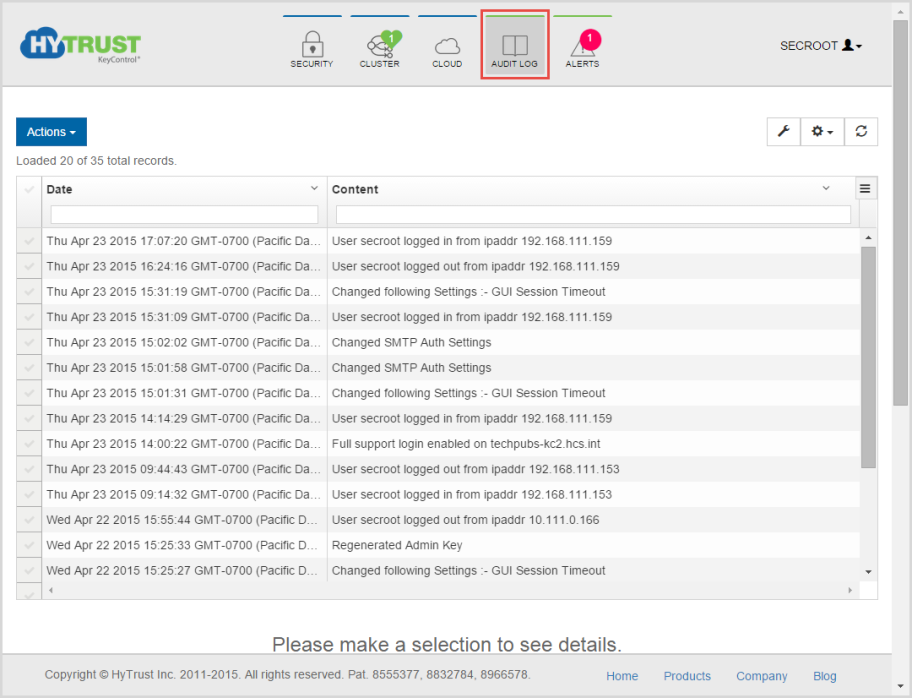Toggle the select-all rows checkmark in header

[x=29, y=189]
